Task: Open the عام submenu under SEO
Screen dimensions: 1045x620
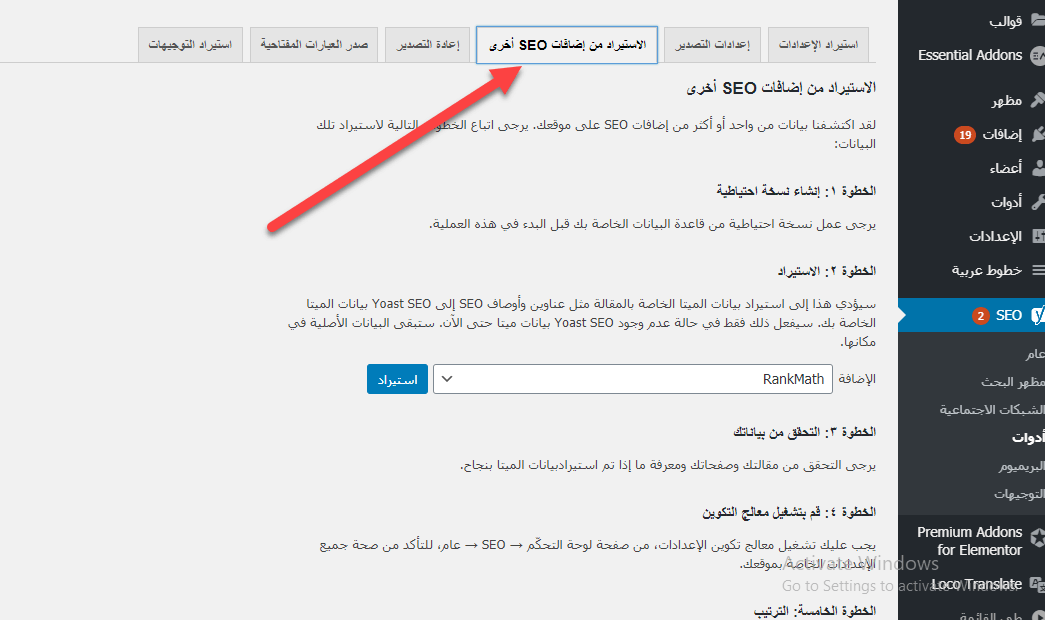Action: (x=1035, y=354)
